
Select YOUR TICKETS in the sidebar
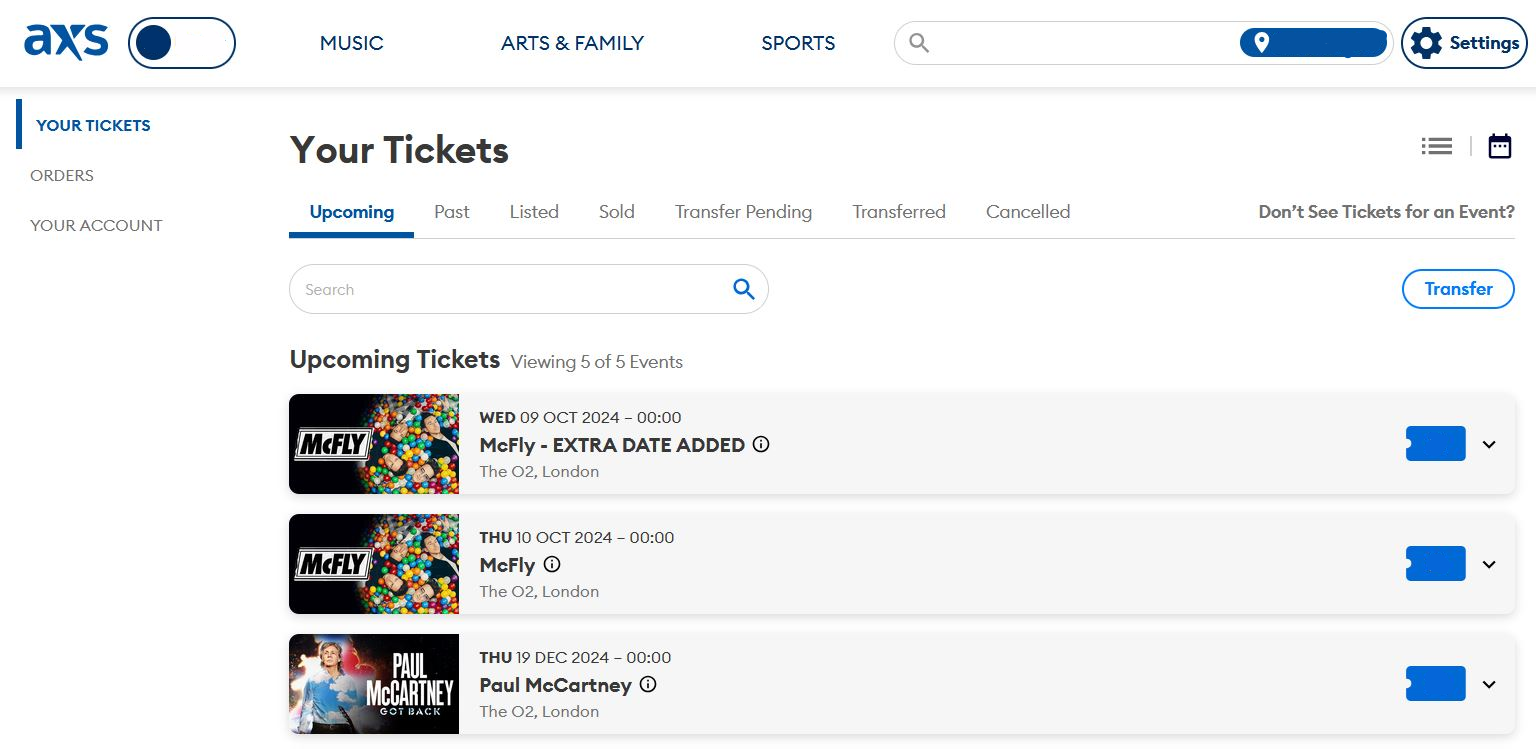click(x=93, y=125)
